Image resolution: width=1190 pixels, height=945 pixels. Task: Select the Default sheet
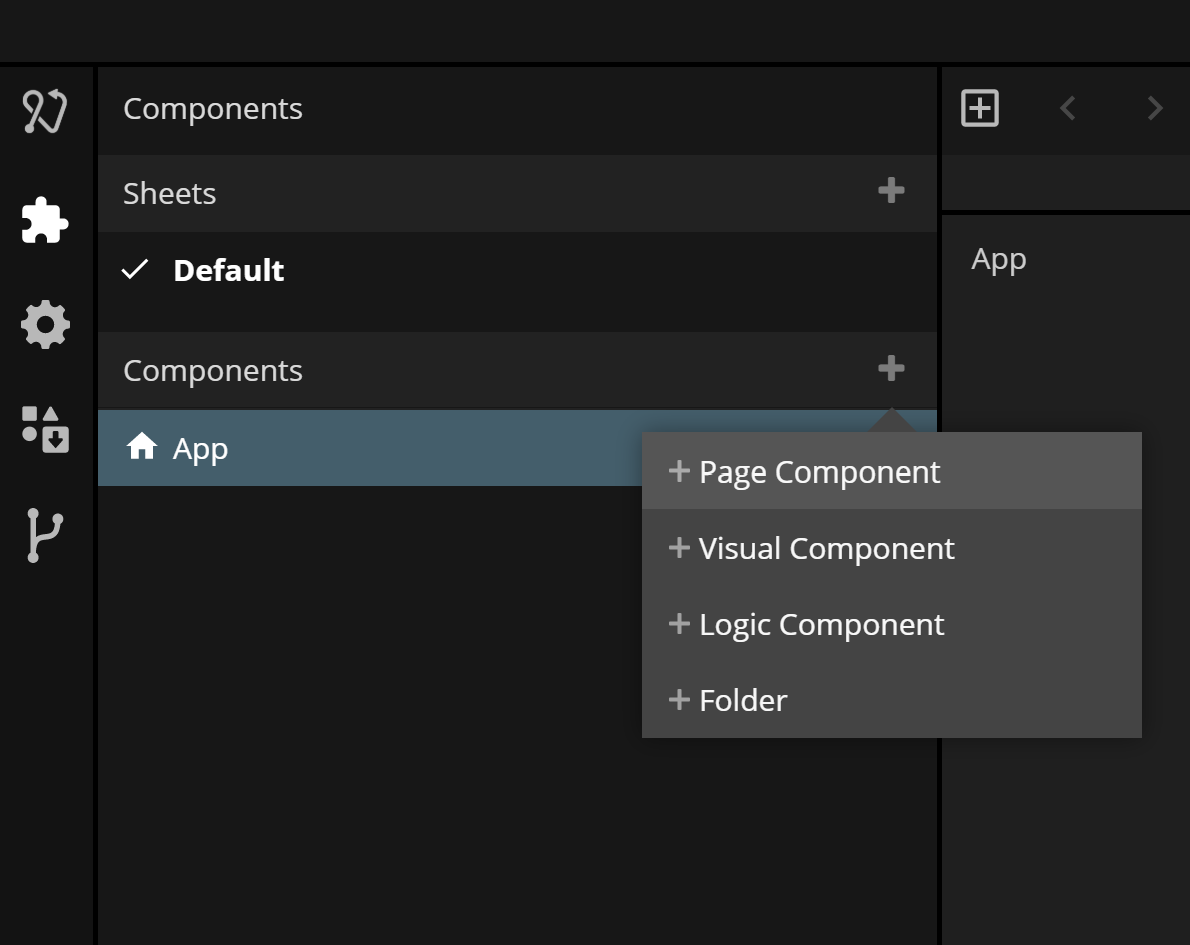229,270
